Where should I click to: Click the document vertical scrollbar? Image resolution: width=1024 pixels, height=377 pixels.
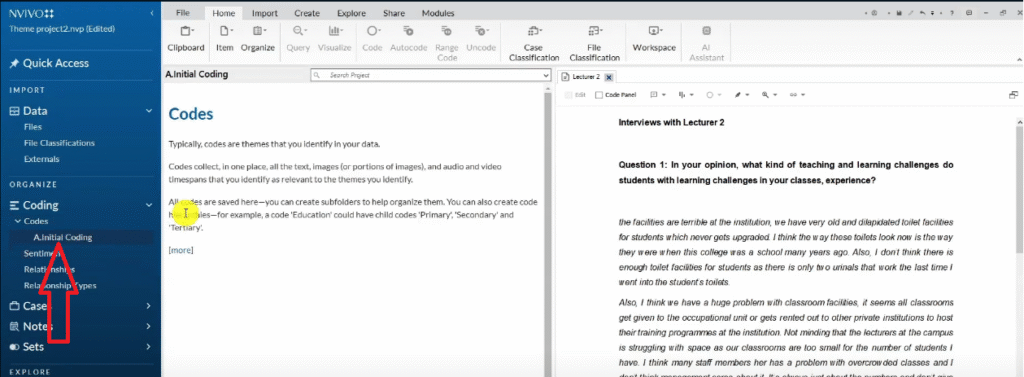point(1019,189)
